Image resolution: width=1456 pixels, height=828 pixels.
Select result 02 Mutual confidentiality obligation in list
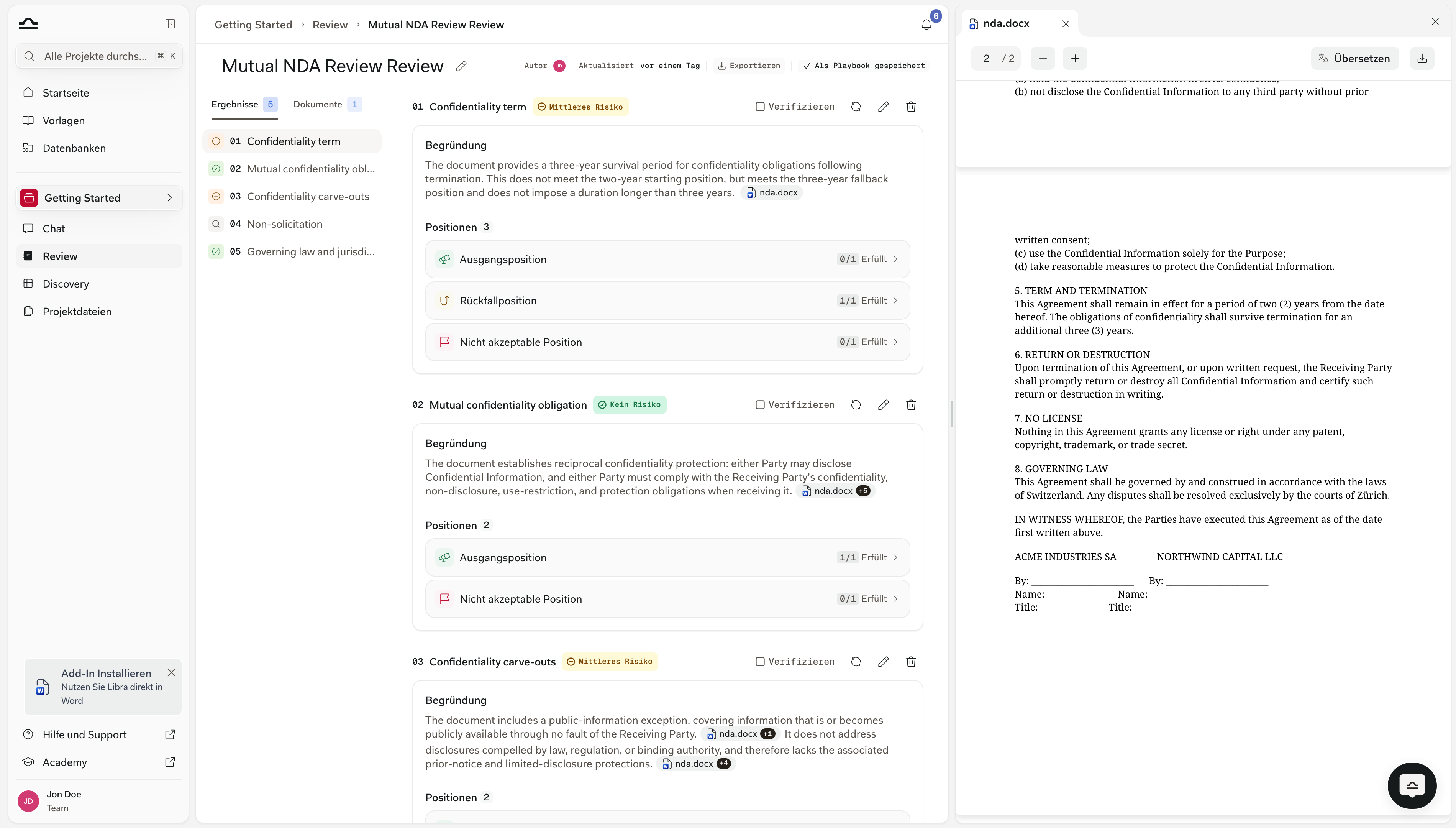coord(292,169)
